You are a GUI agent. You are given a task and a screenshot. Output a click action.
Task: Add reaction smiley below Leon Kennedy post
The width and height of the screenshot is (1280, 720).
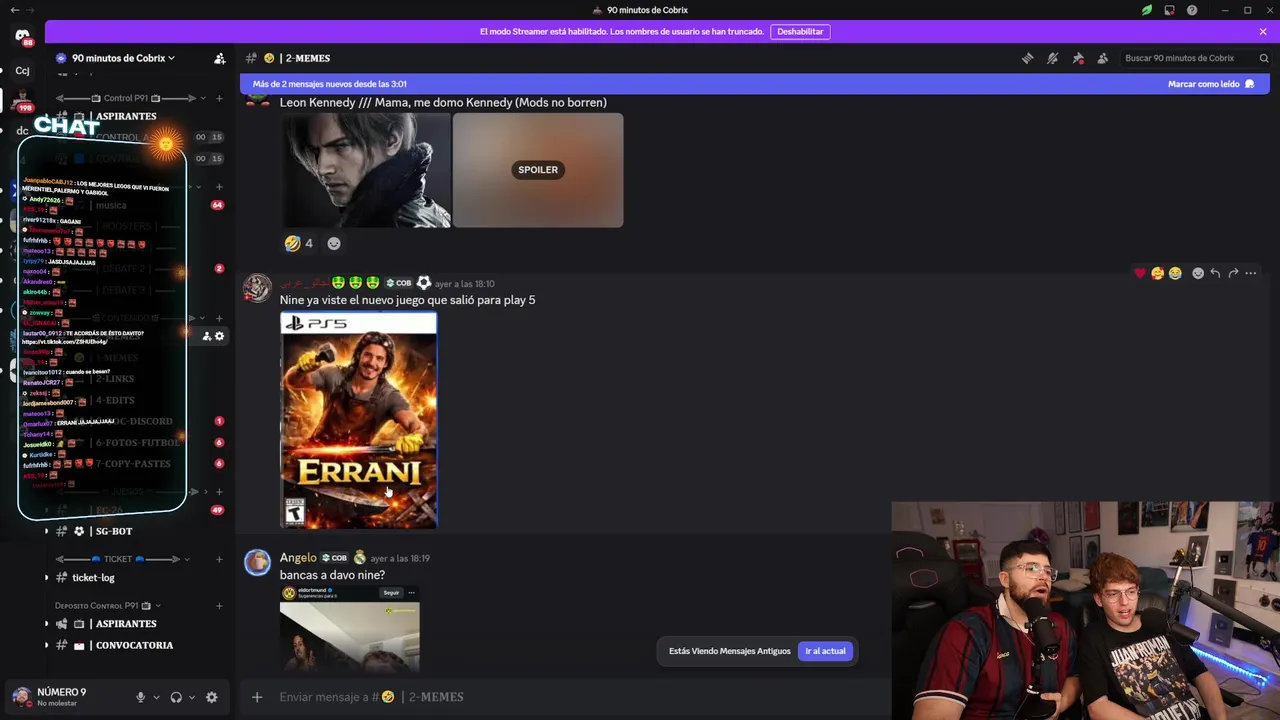pyautogui.click(x=334, y=243)
